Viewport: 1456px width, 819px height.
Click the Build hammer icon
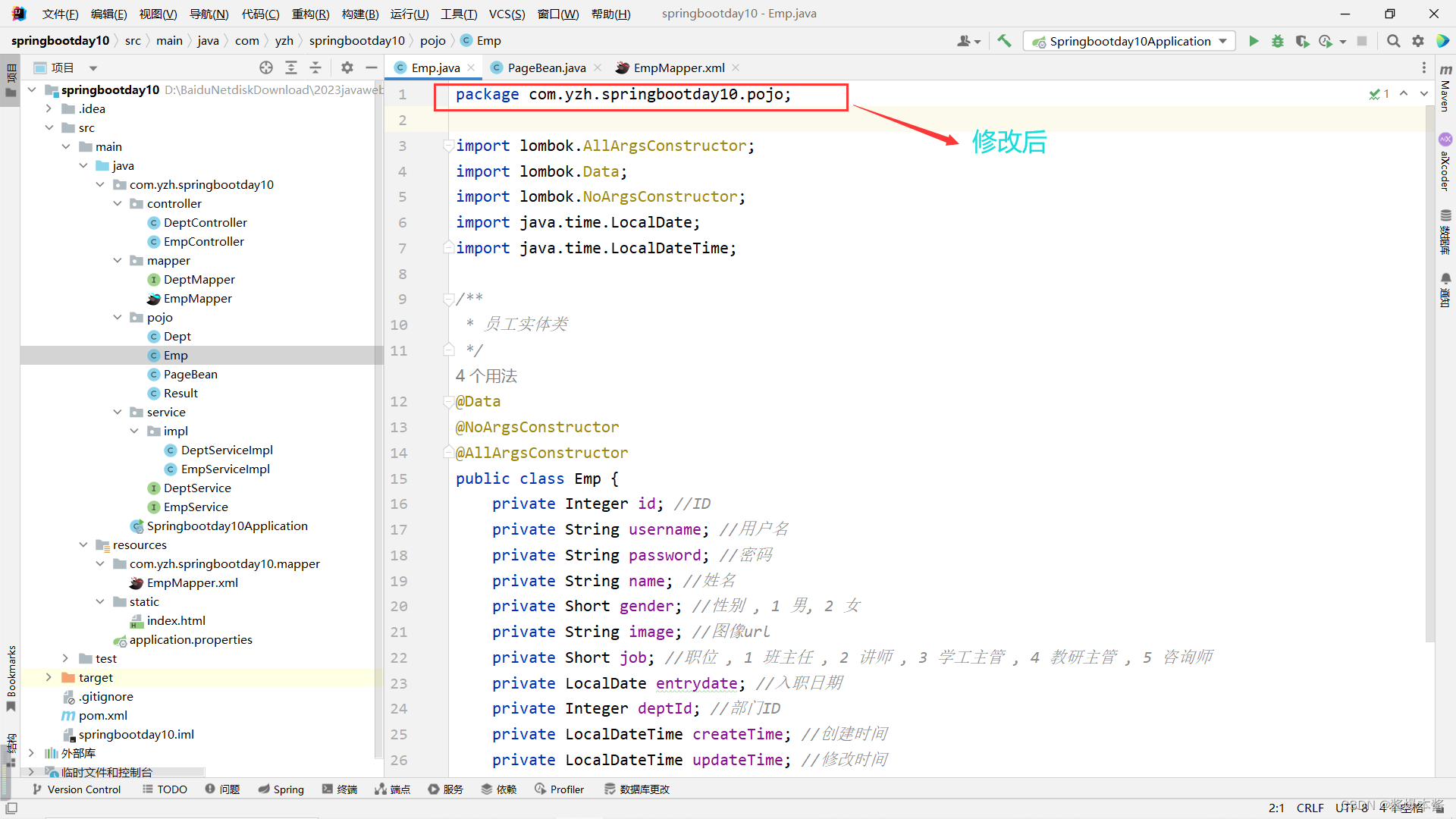point(1004,41)
